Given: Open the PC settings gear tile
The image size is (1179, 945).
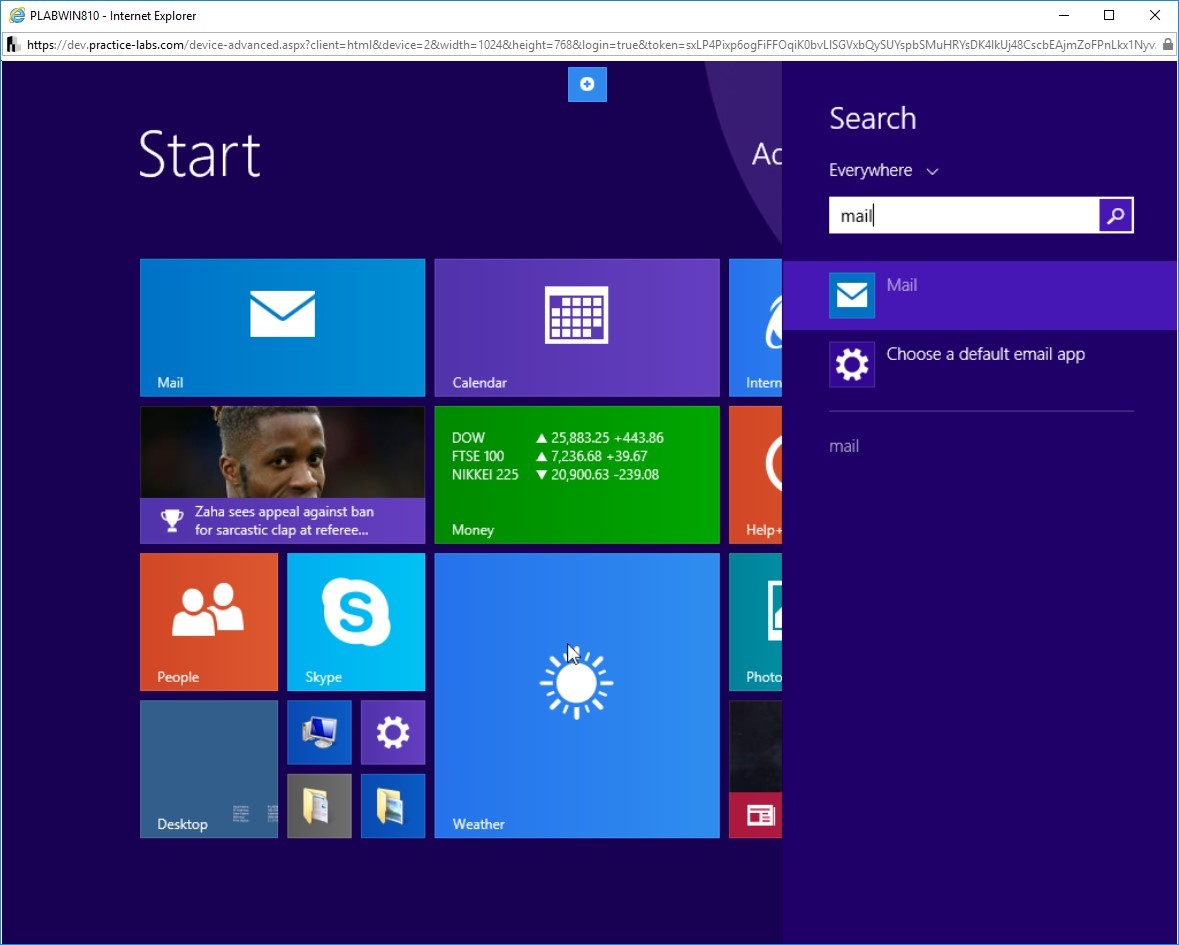Looking at the screenshot, I should click(392, 732).
